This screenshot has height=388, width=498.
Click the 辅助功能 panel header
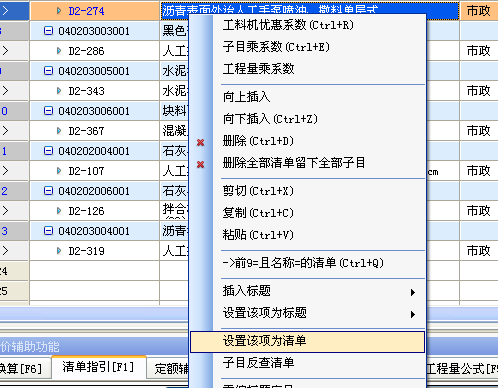[94, 346]
